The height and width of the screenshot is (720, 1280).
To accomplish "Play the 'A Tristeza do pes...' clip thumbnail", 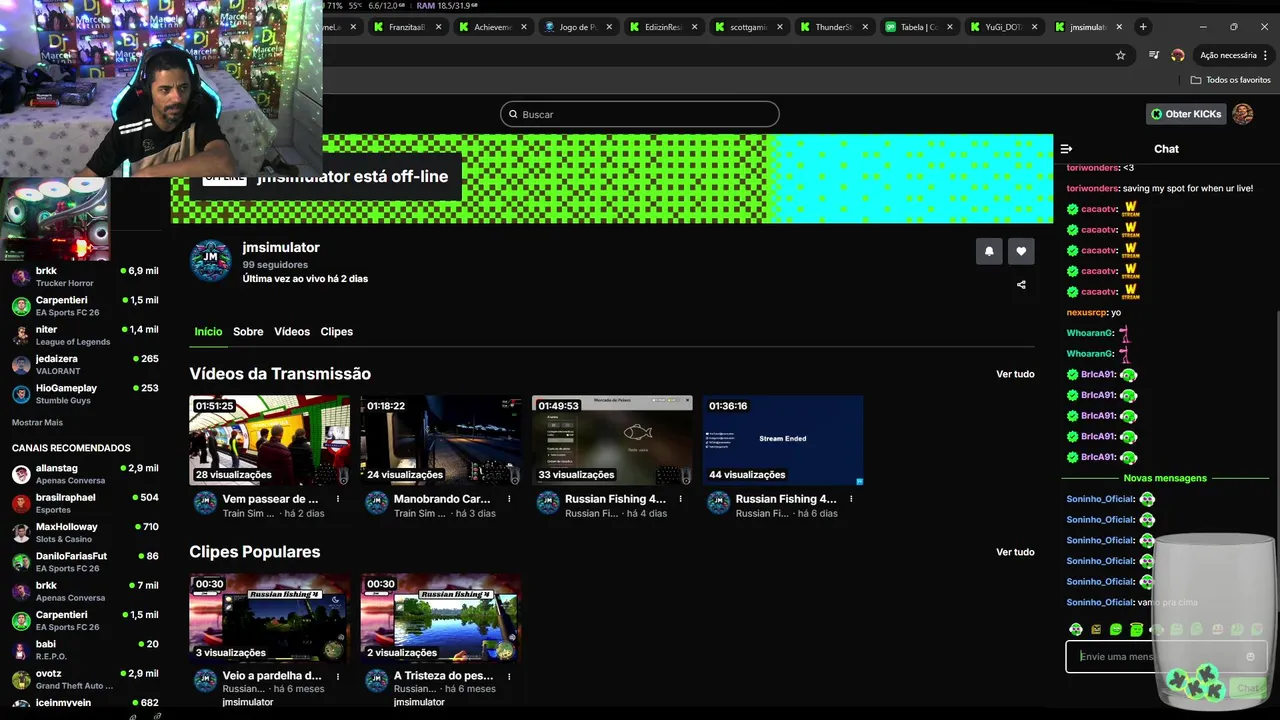I will (x=441, y=618).
